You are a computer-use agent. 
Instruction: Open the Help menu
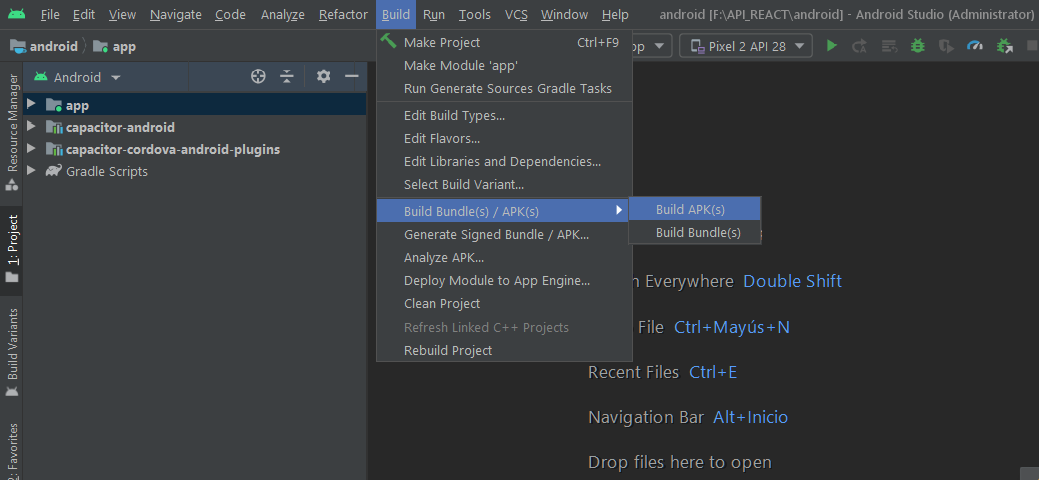click(615, 14)
